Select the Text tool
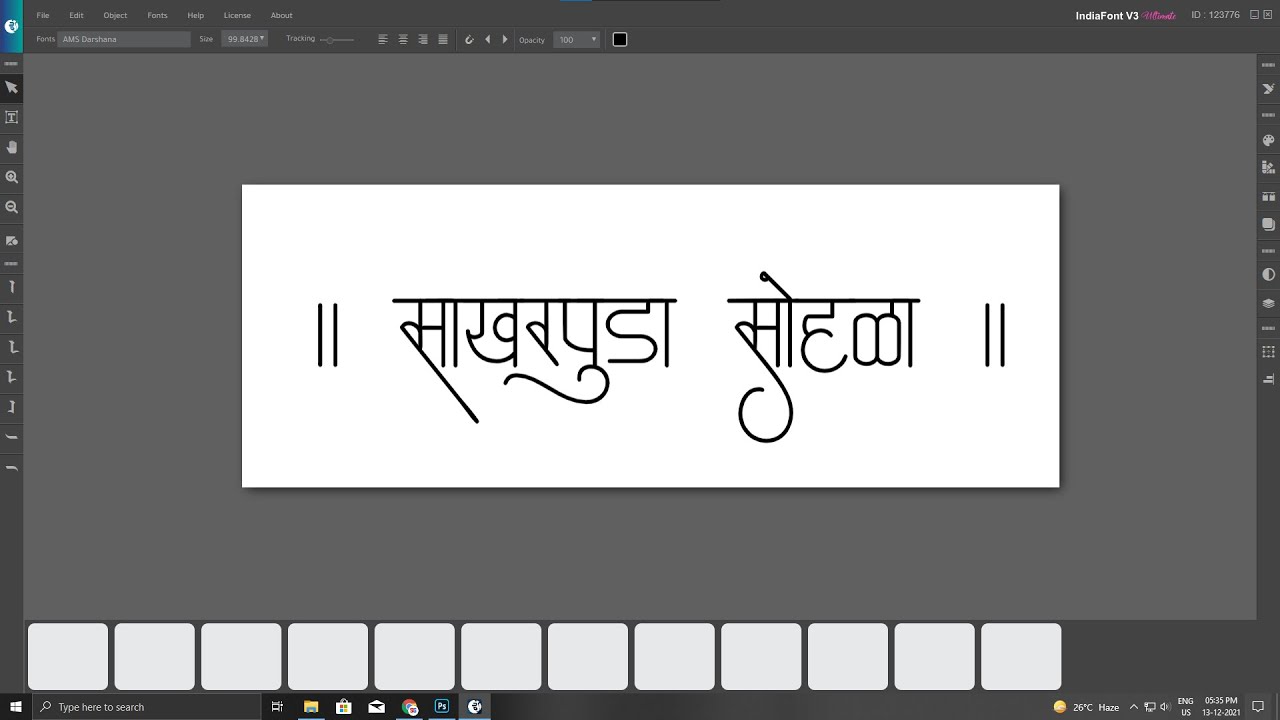 (12, 117)
